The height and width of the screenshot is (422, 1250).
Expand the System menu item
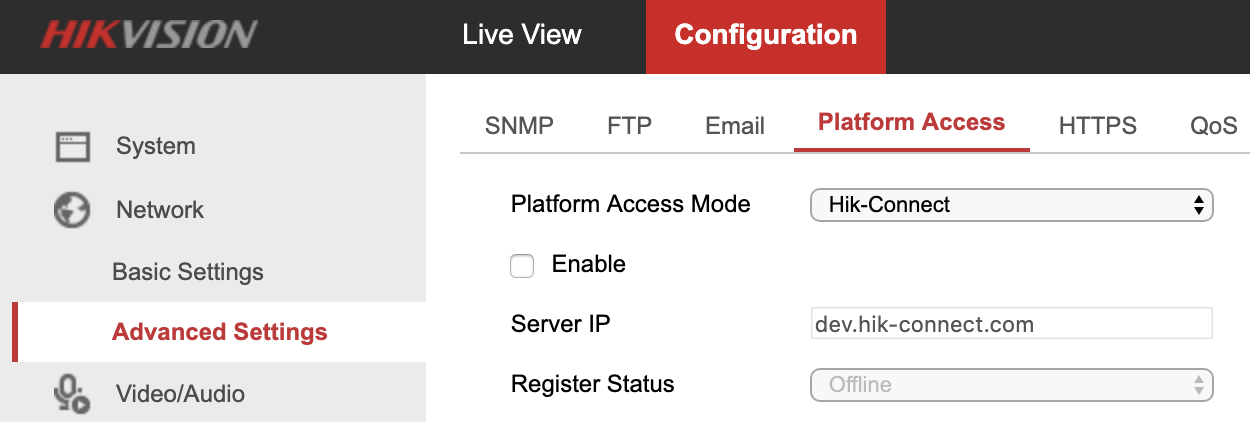click(x=155, y=146)
